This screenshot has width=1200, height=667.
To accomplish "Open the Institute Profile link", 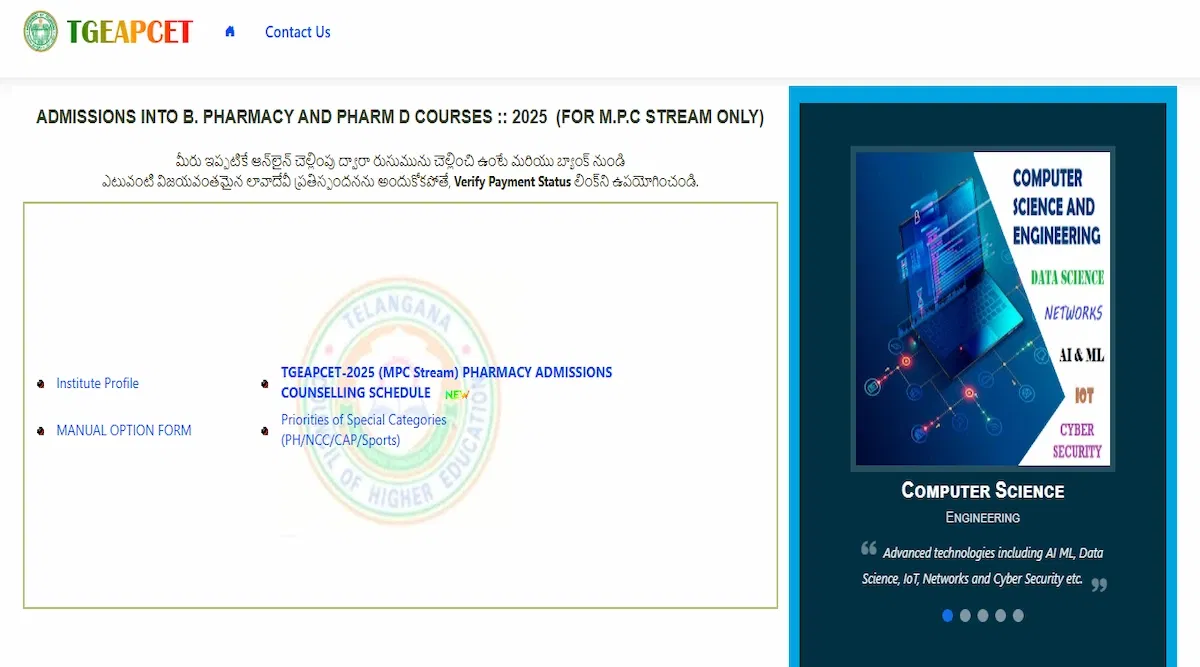I will tap(97, 383).
